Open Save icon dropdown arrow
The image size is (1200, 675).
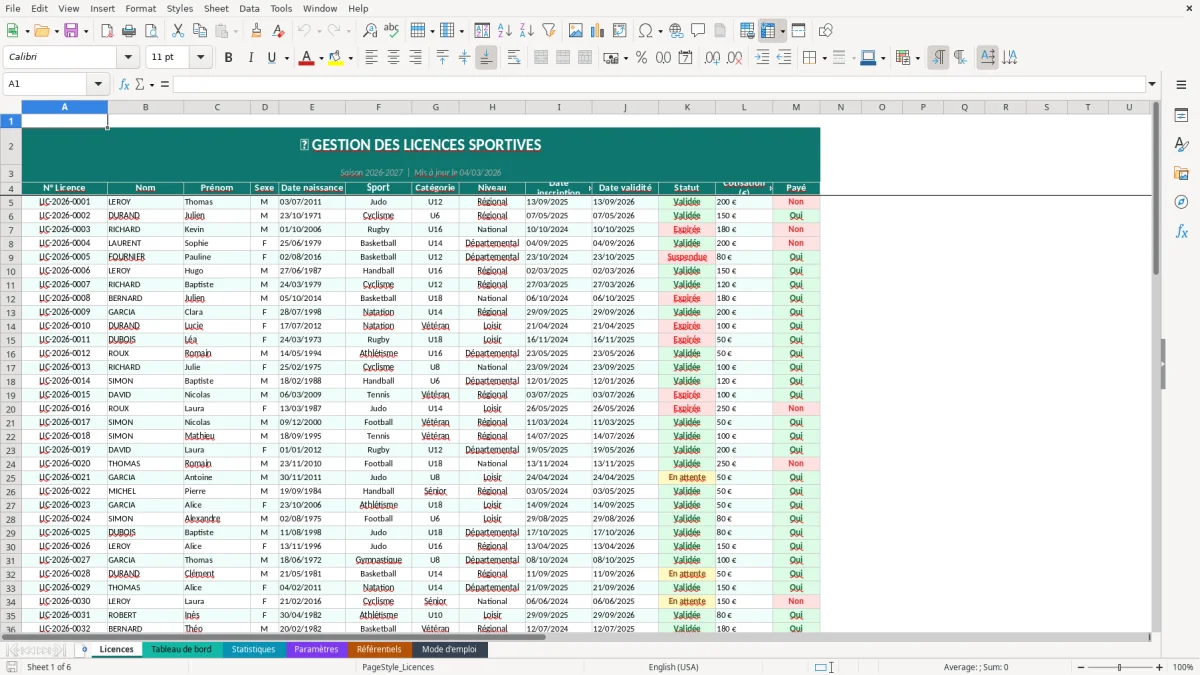click(x=85, y=31)
